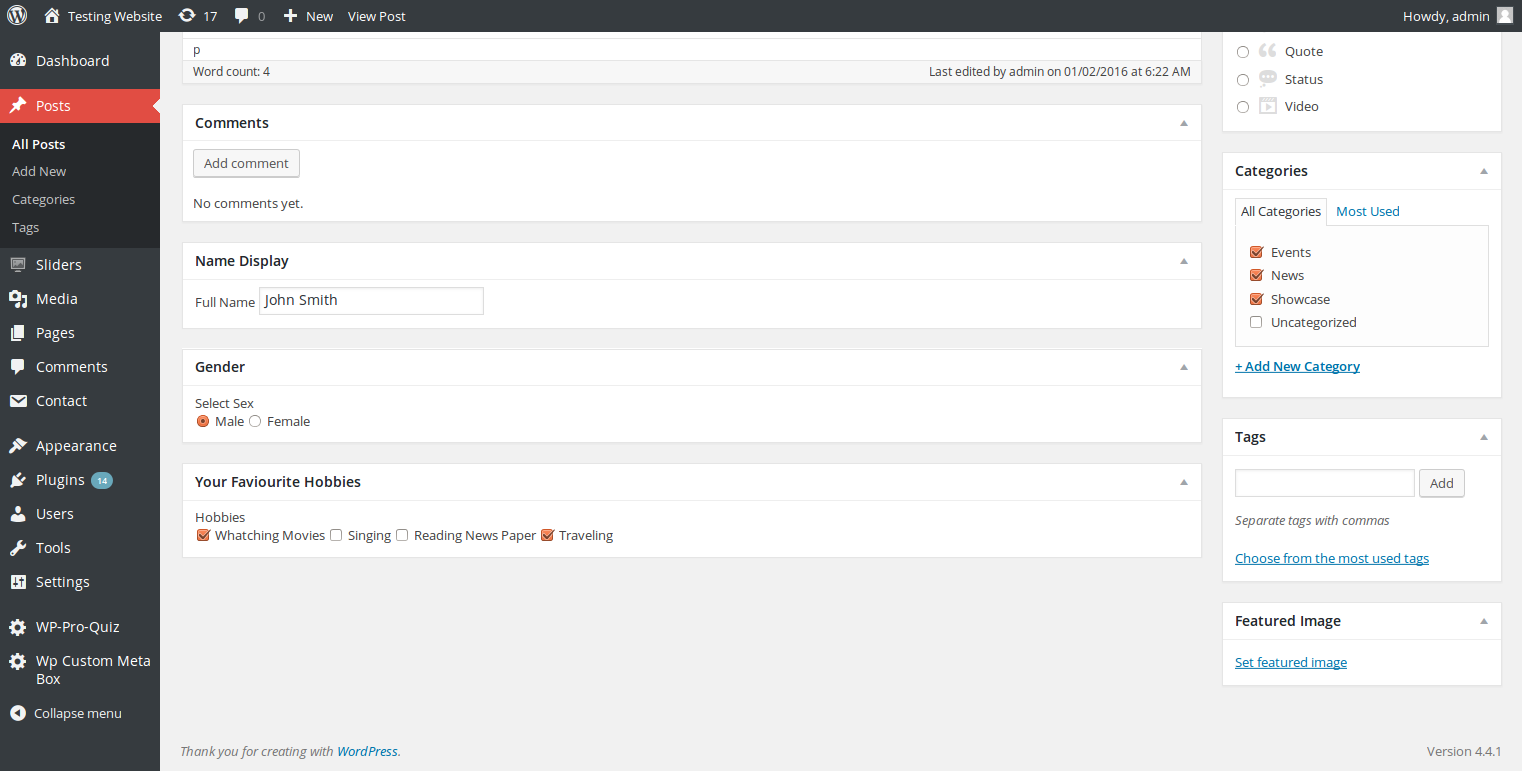Viewport: 1522px width, 771px height.
Task: Select the Video format radio button
Action: click(1243, 106)
